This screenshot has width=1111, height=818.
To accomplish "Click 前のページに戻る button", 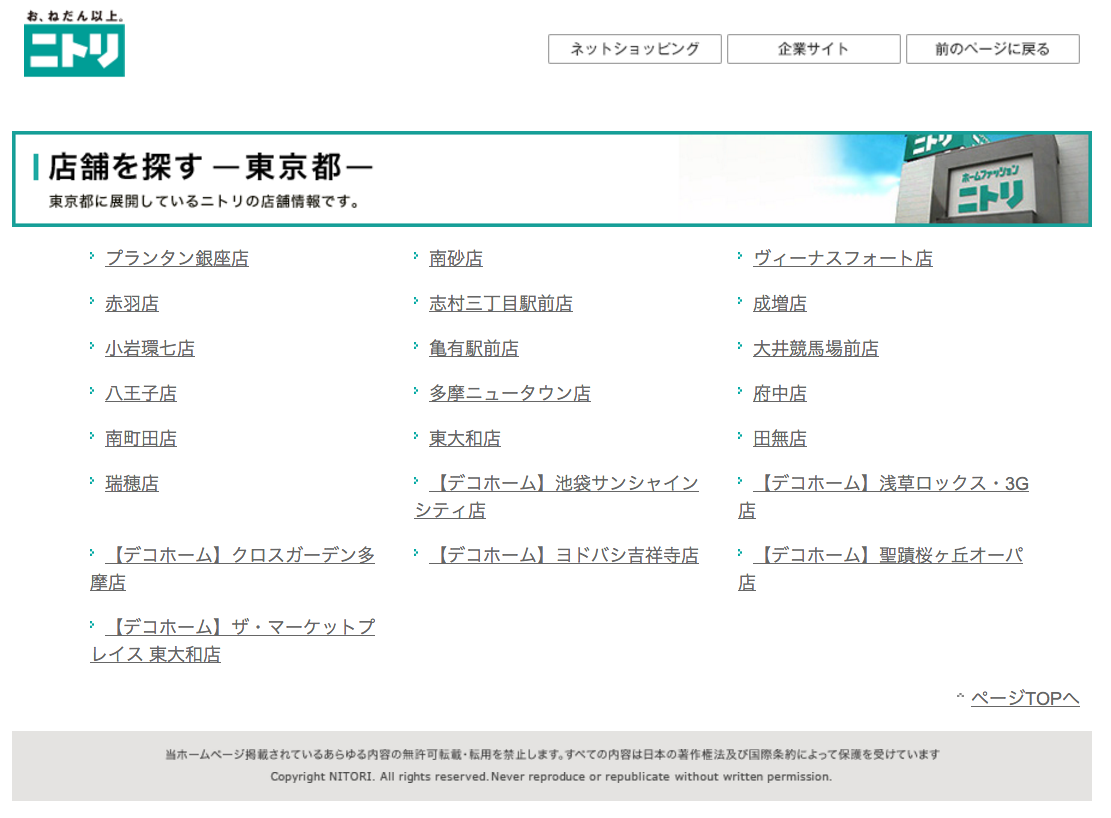I will [992, 49].
